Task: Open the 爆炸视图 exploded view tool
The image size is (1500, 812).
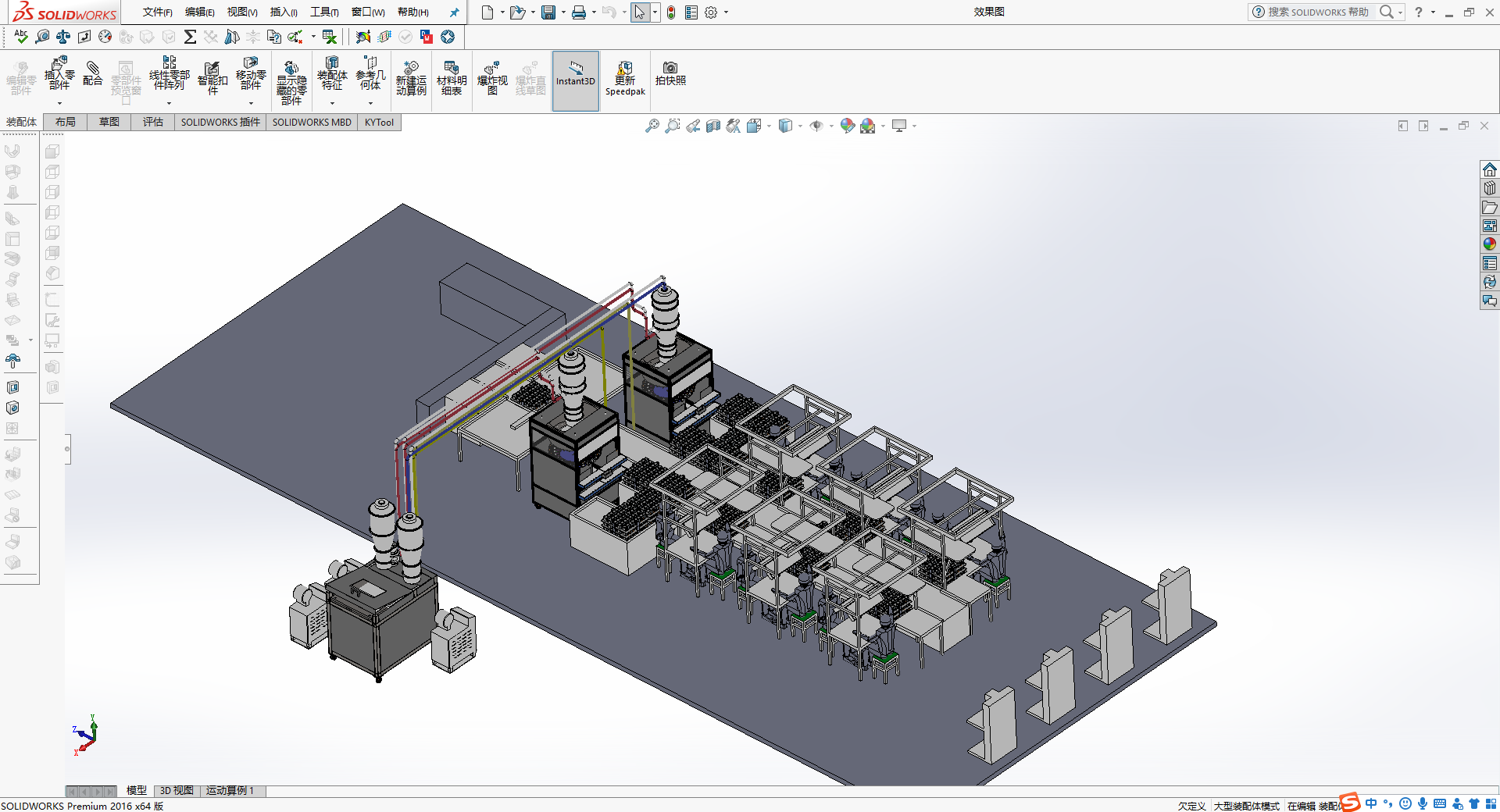Action: [x=492, y=78]
